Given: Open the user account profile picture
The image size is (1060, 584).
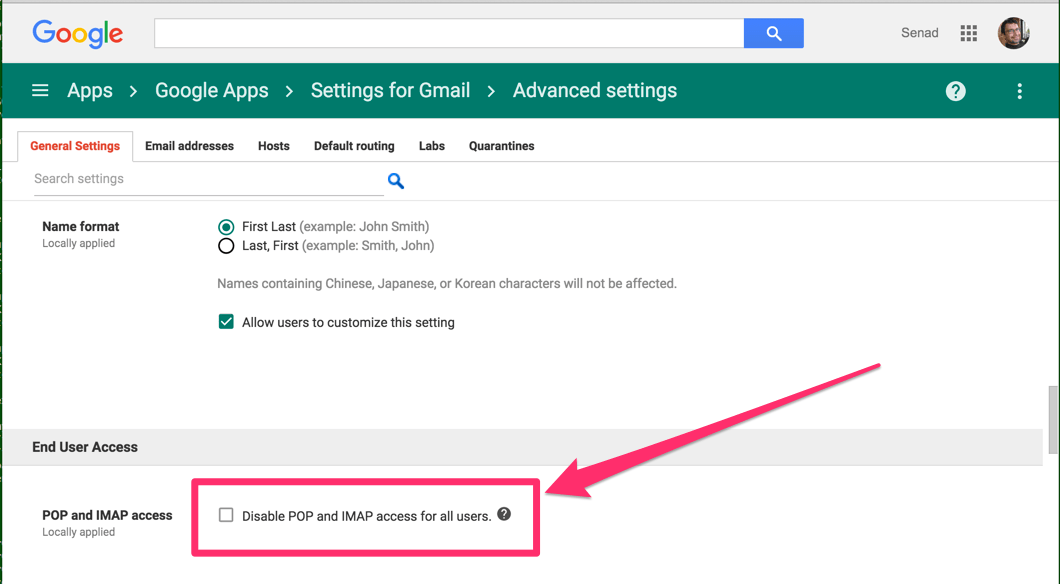Looking at the screenshot, I should tap(1013, 33).
